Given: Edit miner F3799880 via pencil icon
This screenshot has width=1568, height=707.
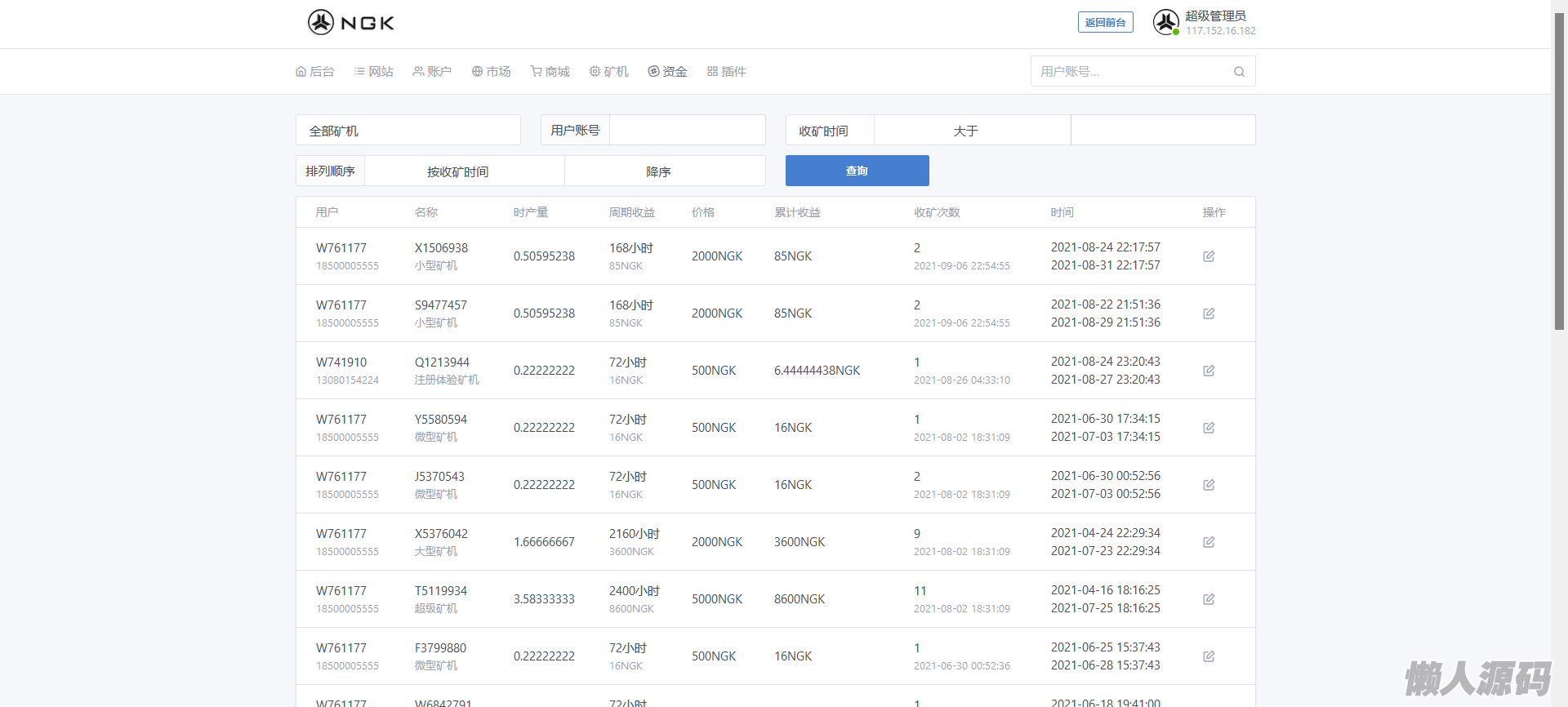Looking at the screenshot, I should coord(1209,656).
